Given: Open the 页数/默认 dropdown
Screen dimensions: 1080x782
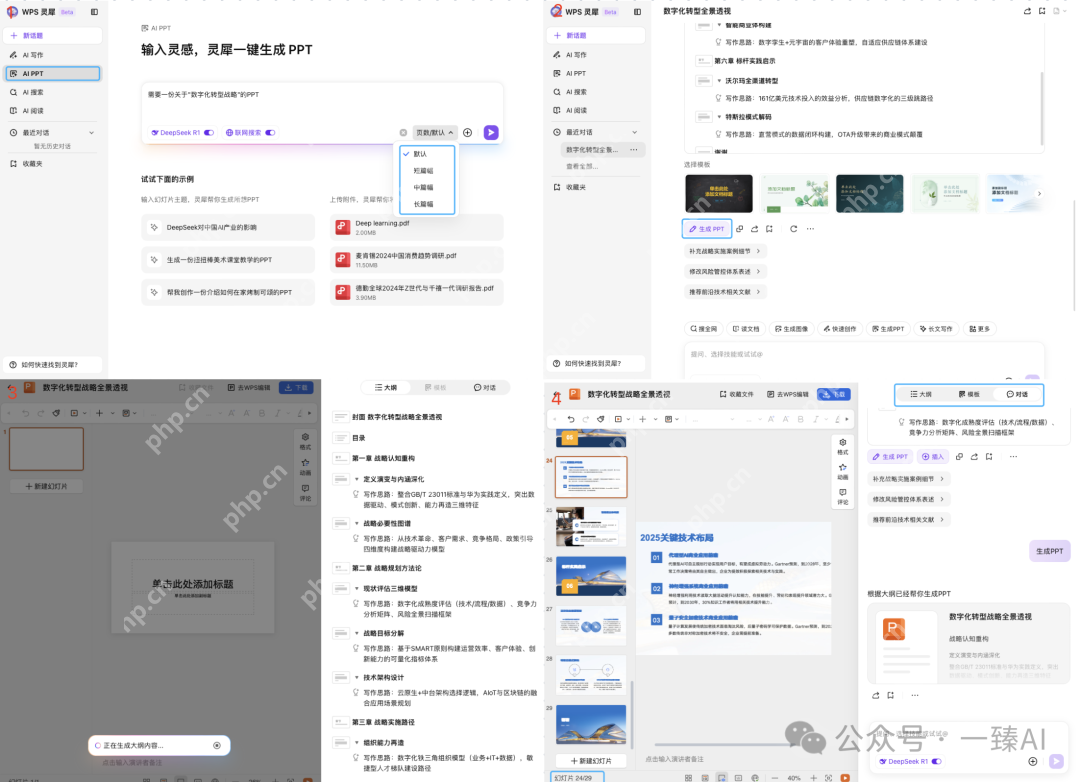Looking at the screenshot, I should coord(435,132).
